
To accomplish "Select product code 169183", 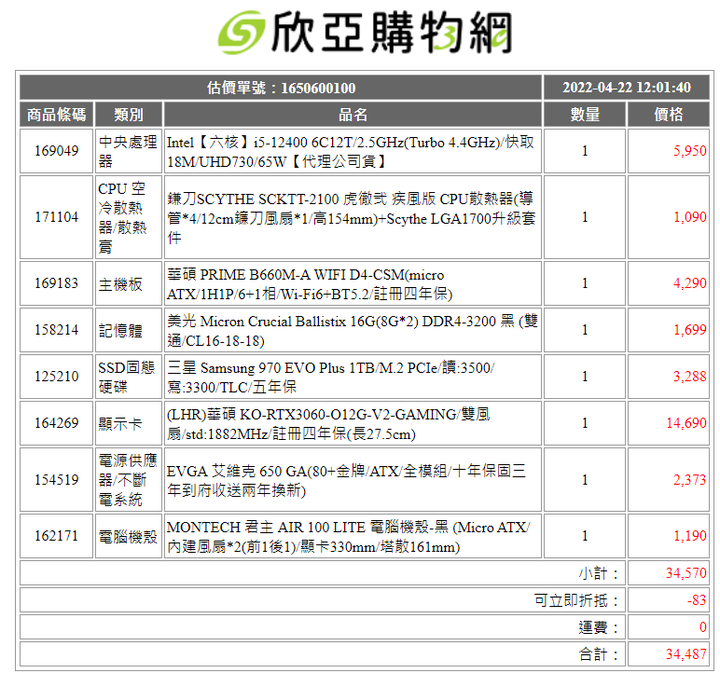I will [56, 283].
